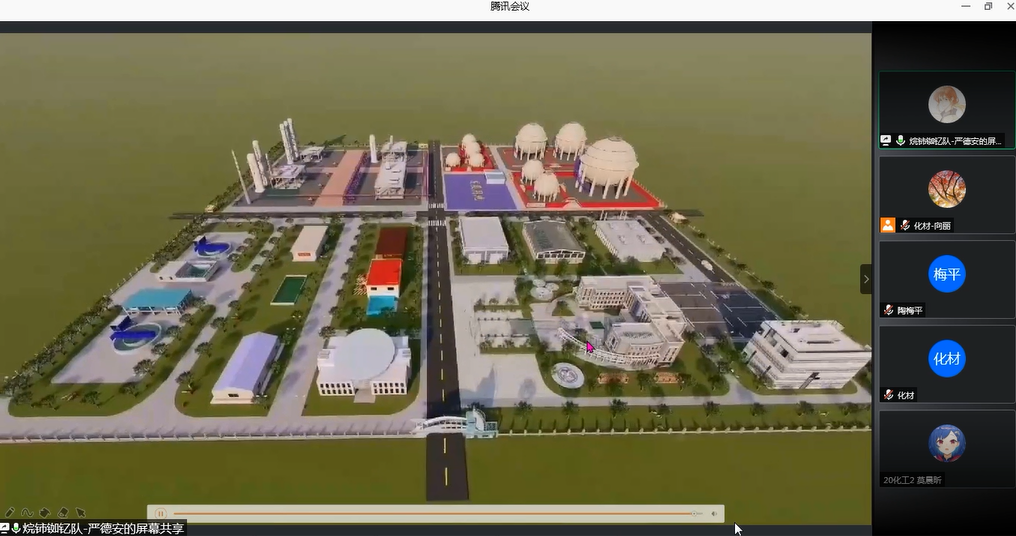Viewport: 1016px width, 536px height.
Task: Click the video progress bar track
Action: (430, 513)
